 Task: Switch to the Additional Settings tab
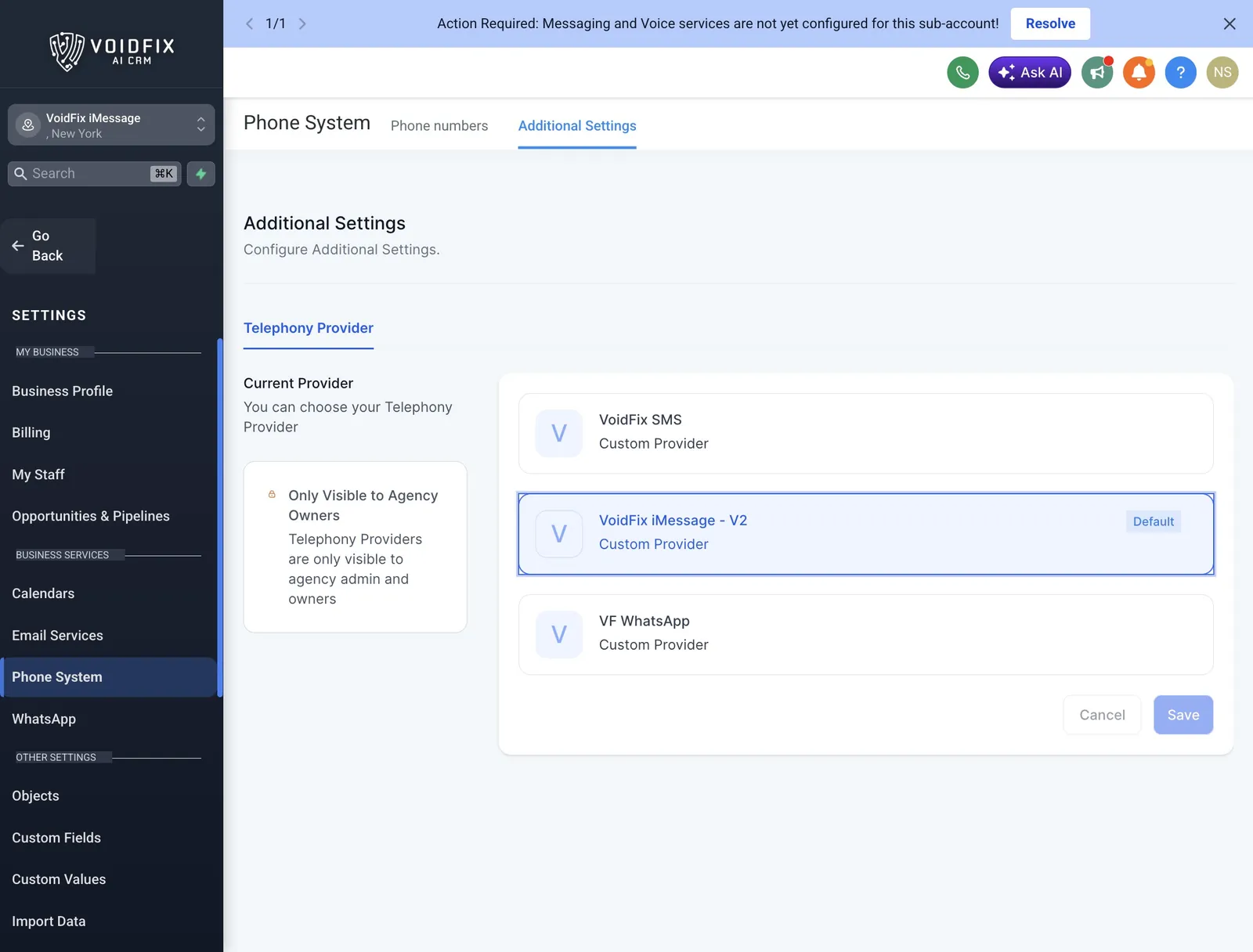(577, 125)
